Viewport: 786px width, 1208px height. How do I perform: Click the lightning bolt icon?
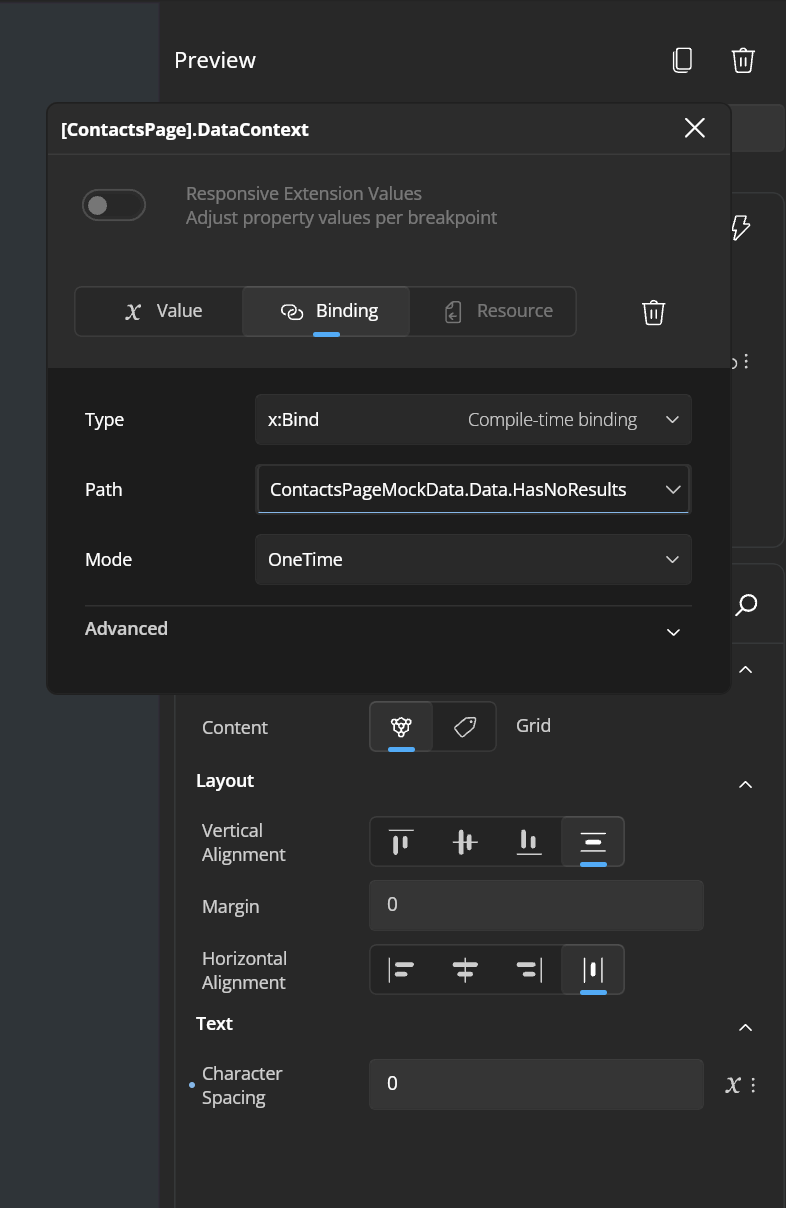click(x=740, y=228)
